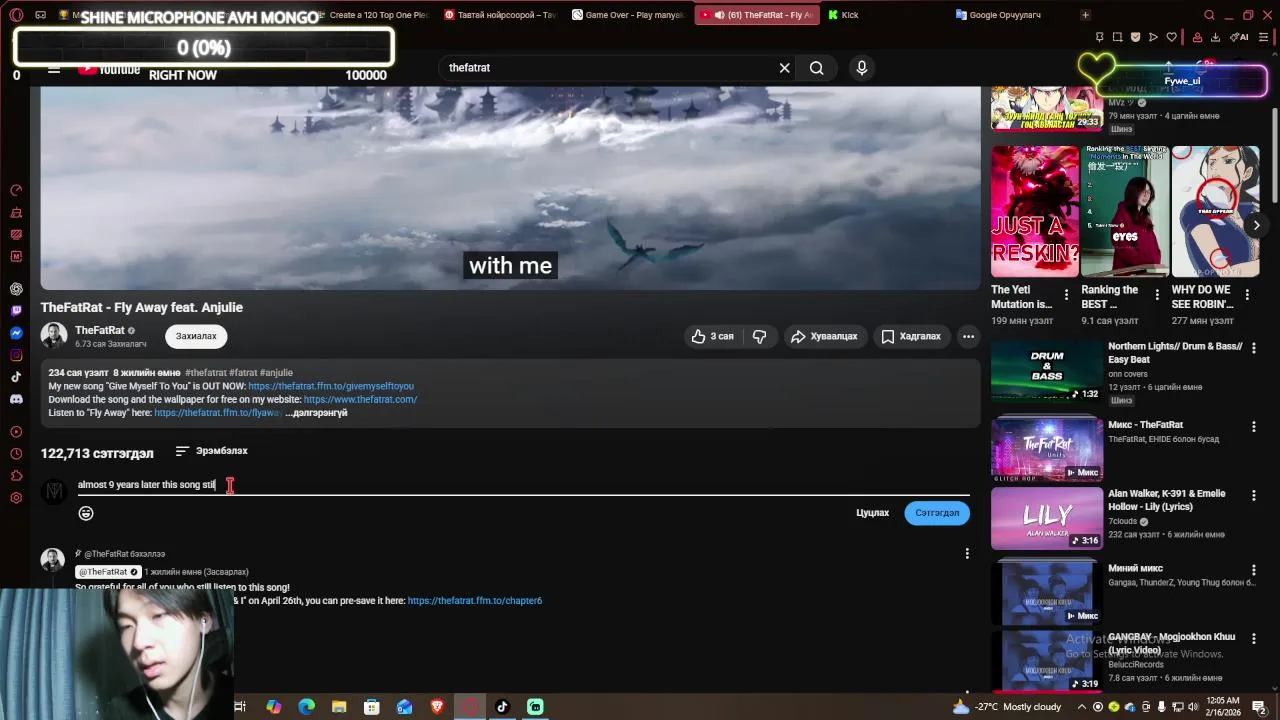Switch to Game Over - Play manyak tab
This screenshot has height=720, width=1280.
[630, 15]
